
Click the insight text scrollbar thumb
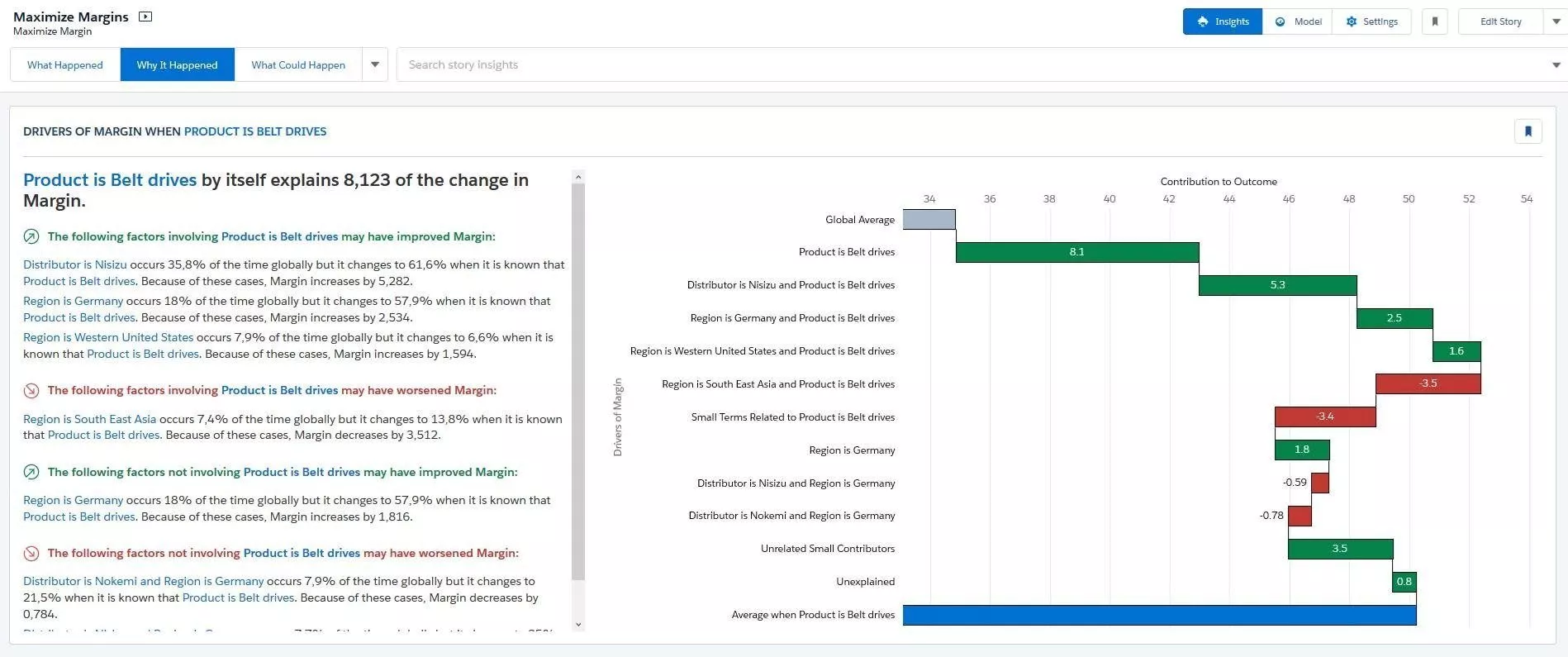tap(578, 382)
